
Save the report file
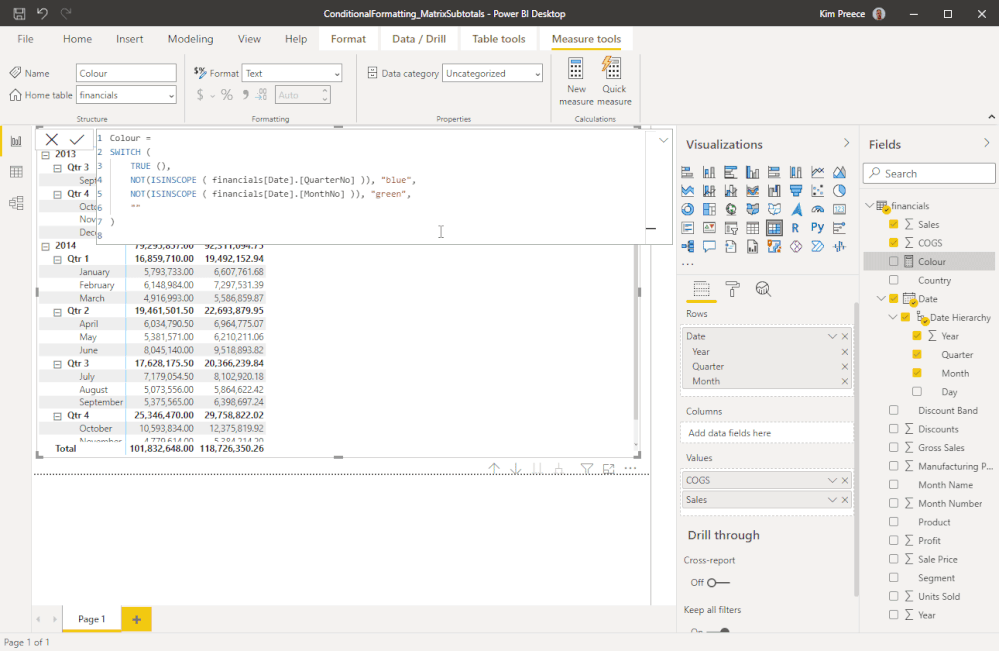point(19,13)
